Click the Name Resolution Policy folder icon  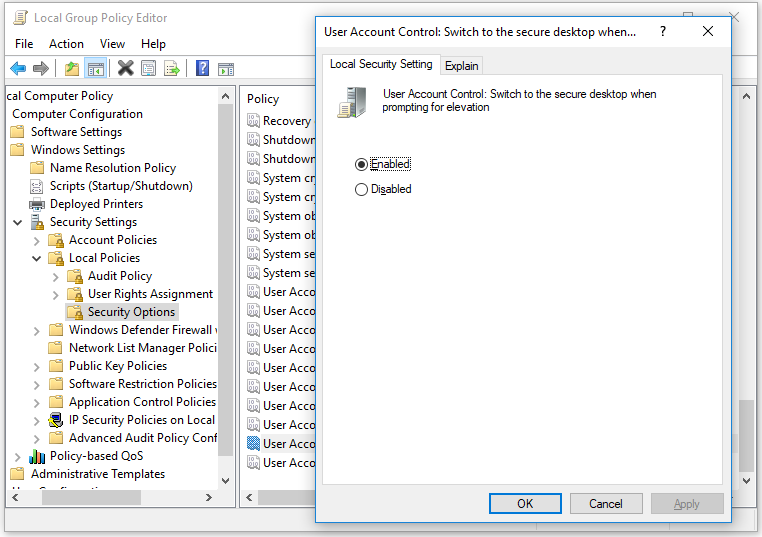point(37,168)
